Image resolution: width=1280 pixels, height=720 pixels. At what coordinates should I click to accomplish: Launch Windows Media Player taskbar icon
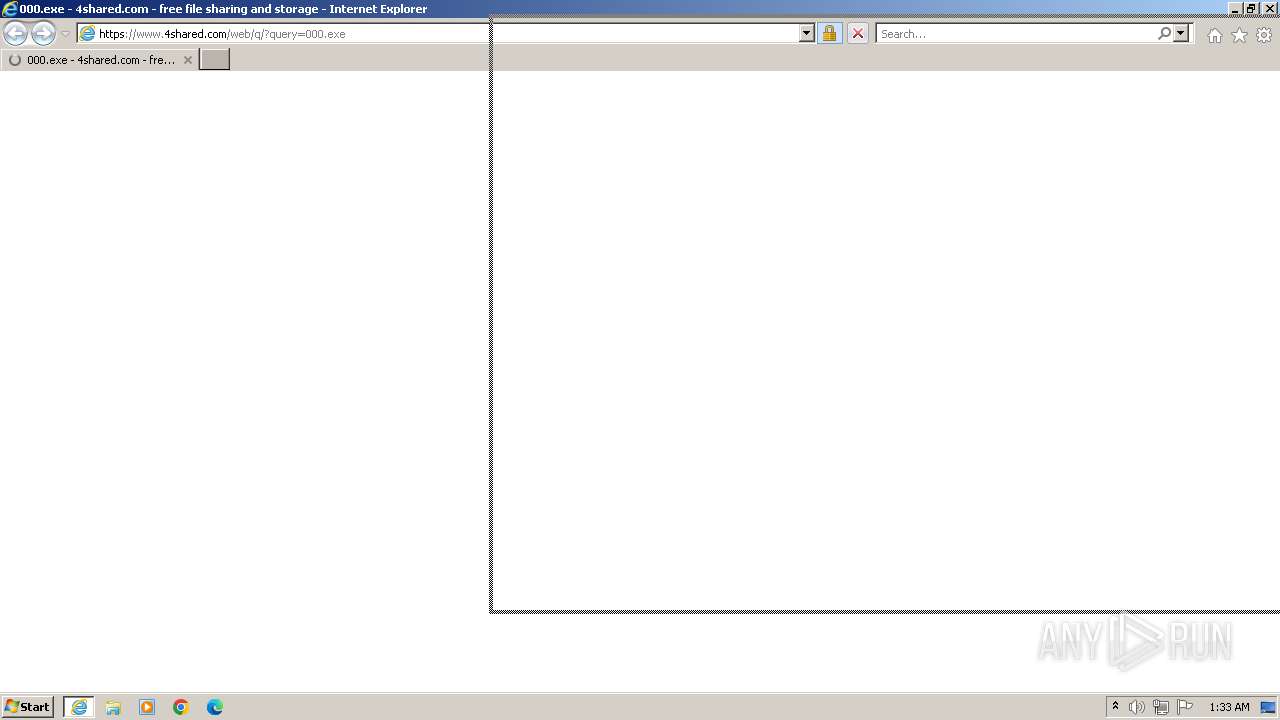[147, 707]
